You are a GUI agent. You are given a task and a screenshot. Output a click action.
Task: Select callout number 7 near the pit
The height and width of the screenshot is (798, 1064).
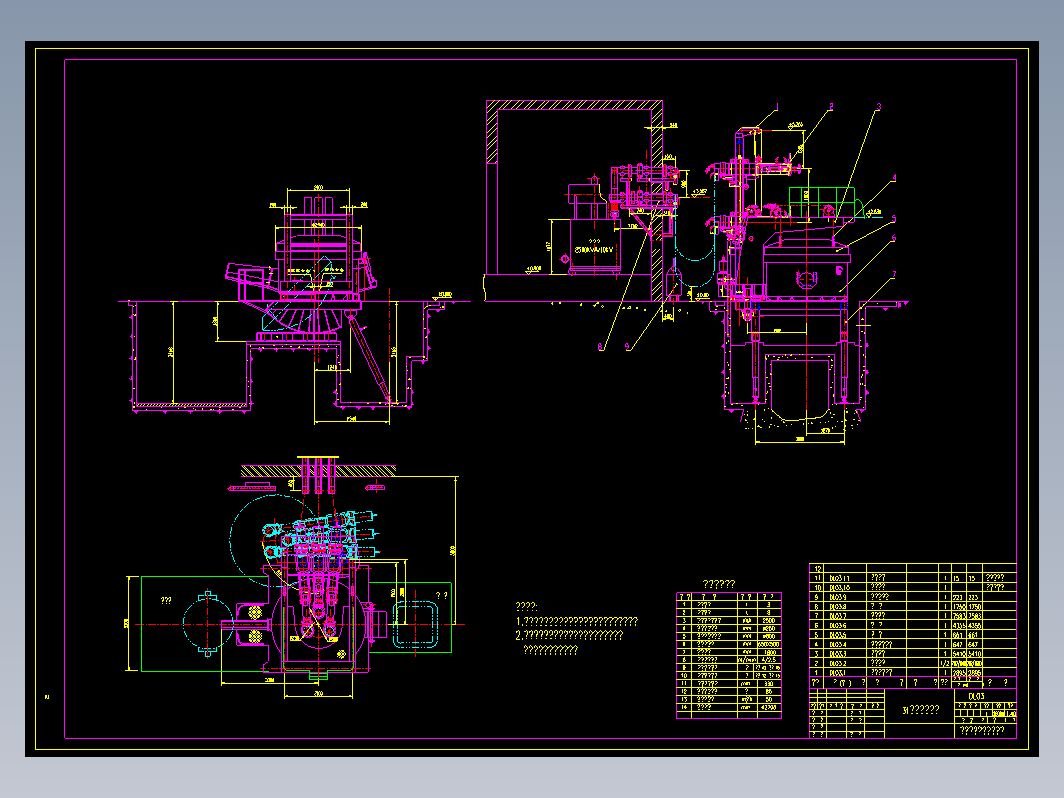[894, 275]
